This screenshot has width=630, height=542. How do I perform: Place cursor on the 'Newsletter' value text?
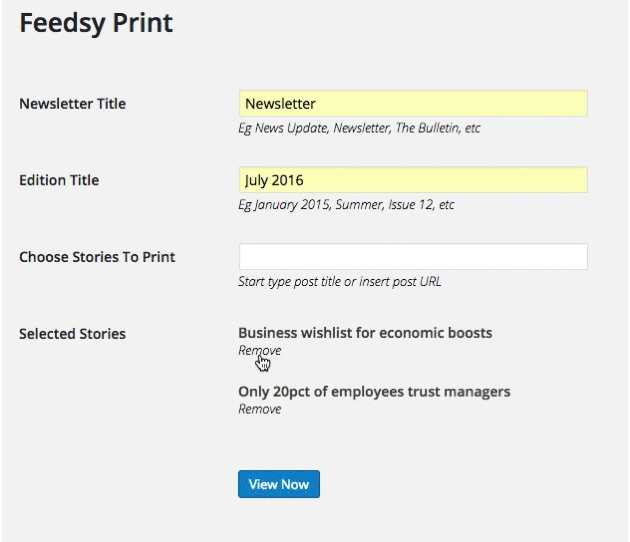(x=280, y=104)
